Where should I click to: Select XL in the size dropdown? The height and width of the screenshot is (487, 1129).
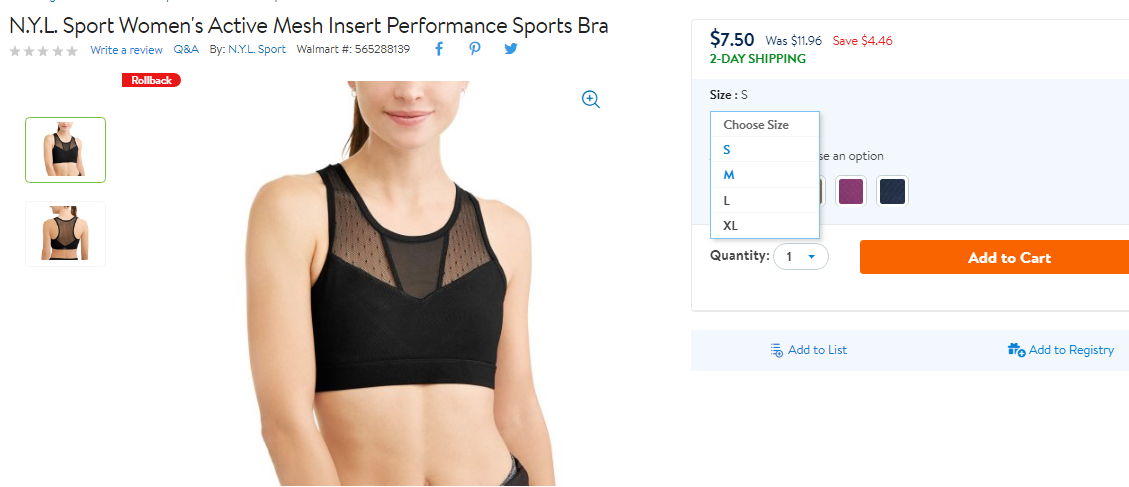[x=765, y=225]
